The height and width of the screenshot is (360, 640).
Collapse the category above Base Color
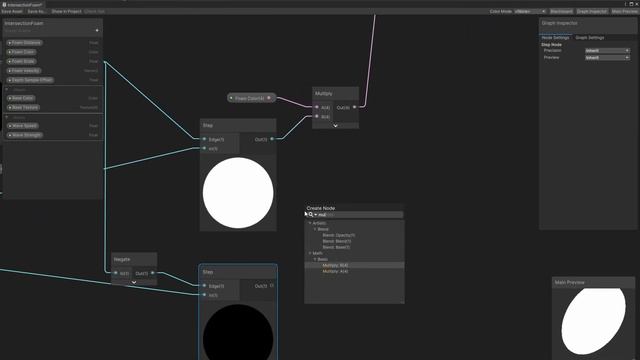click(x=7, y=89)
